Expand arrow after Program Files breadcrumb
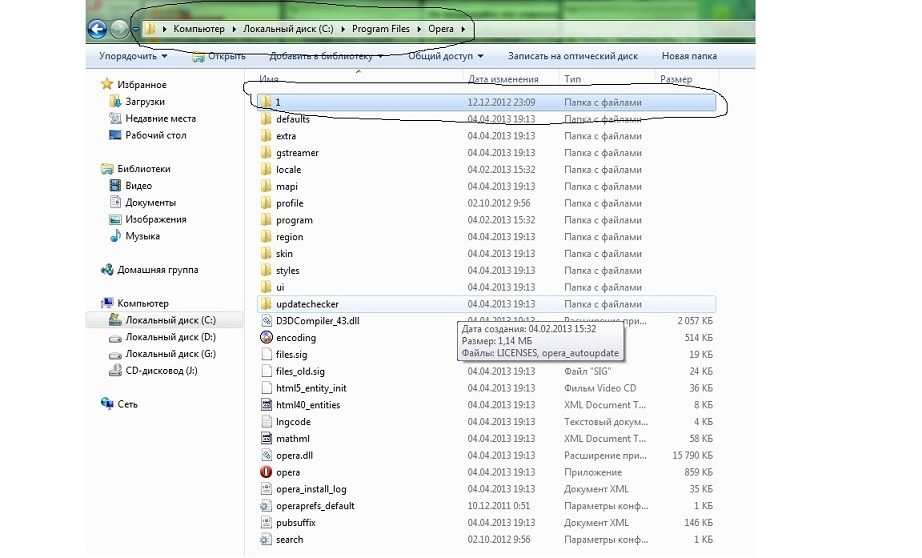922x558 pixels. (419, 29)
